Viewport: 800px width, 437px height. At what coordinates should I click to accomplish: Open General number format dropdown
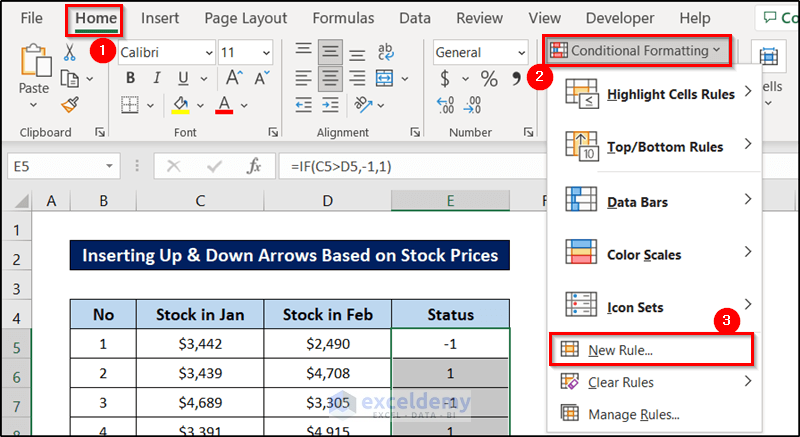click(521, 53)
